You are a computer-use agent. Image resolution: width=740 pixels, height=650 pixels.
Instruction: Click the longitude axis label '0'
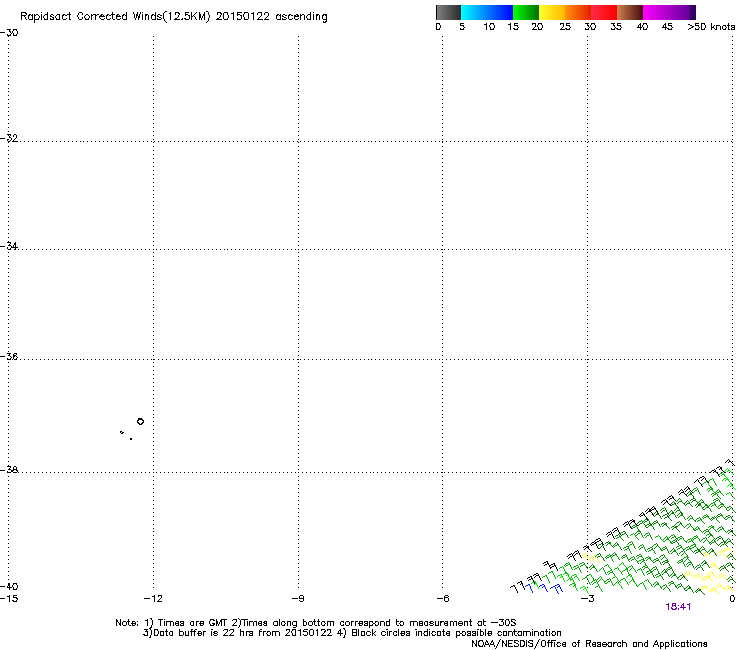click(x=732, y=599)
